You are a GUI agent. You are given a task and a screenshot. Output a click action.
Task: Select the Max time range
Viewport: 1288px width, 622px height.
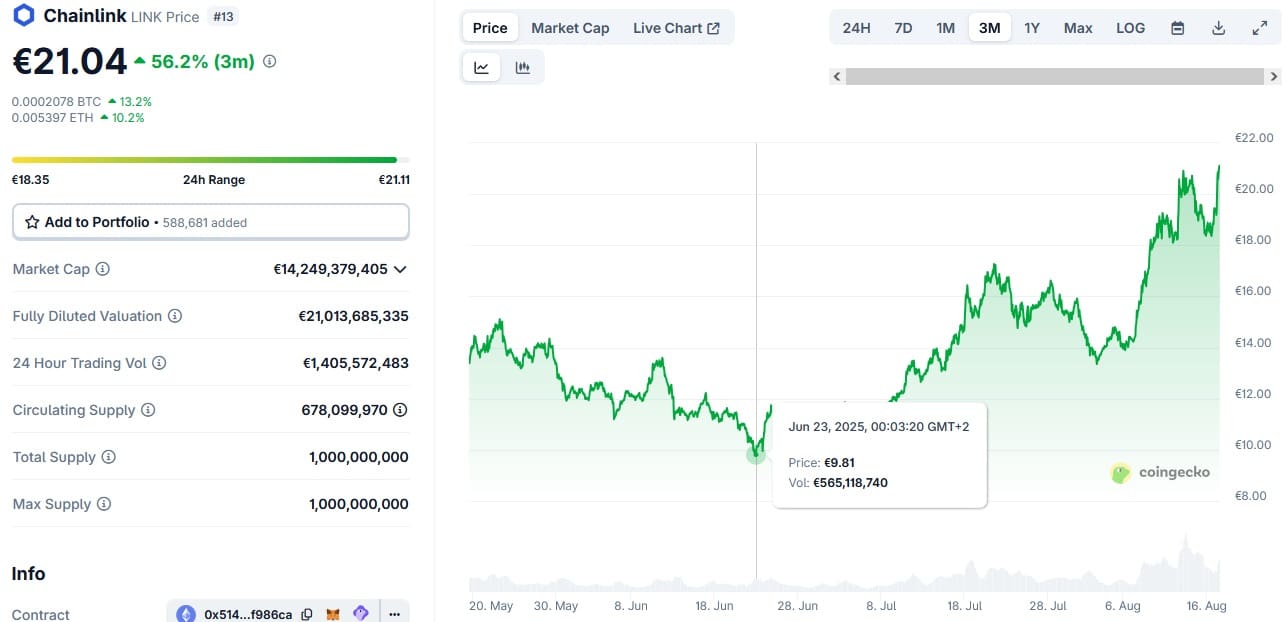pos(1078,28)
